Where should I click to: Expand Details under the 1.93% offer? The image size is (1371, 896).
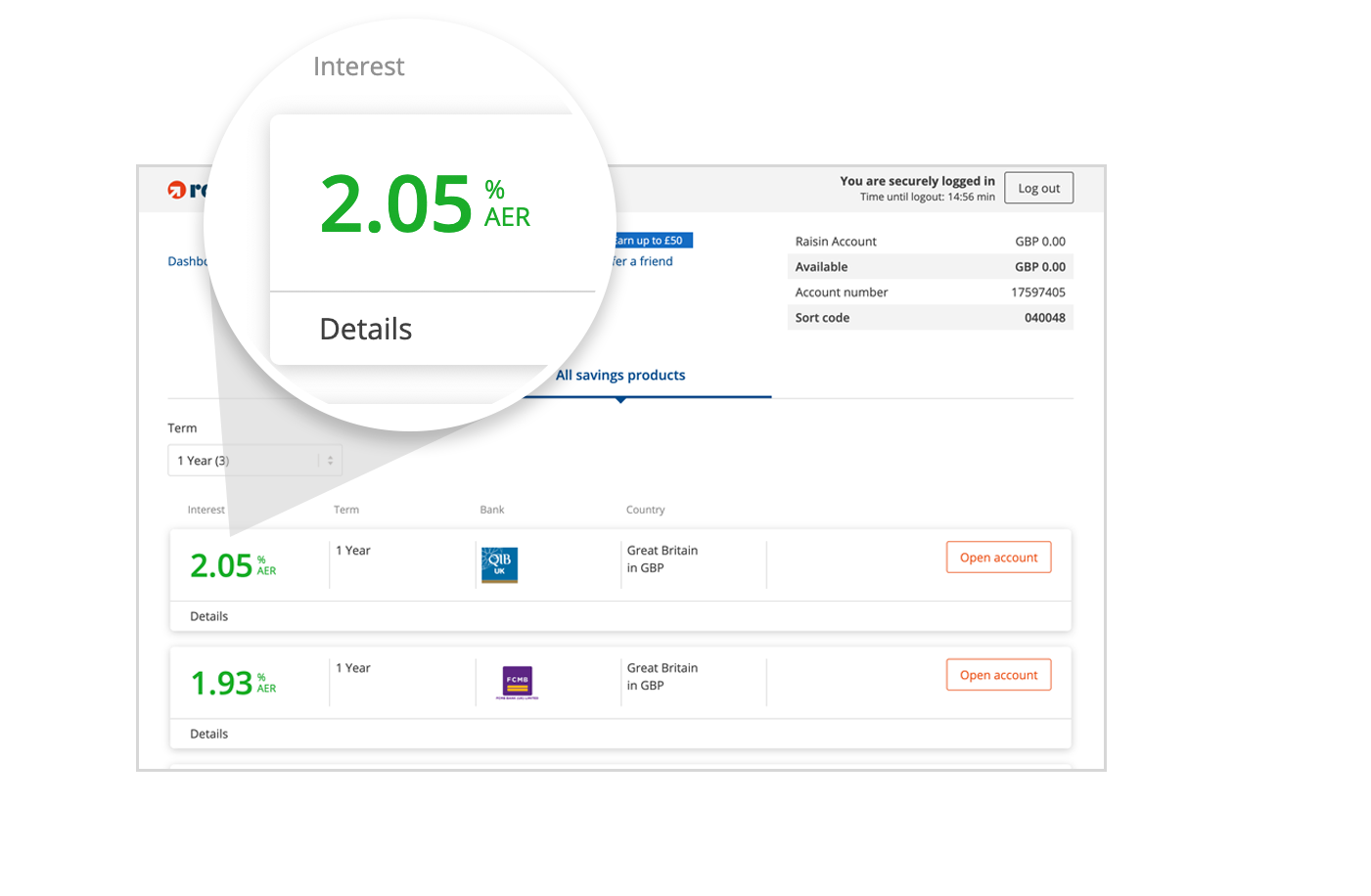208,734
